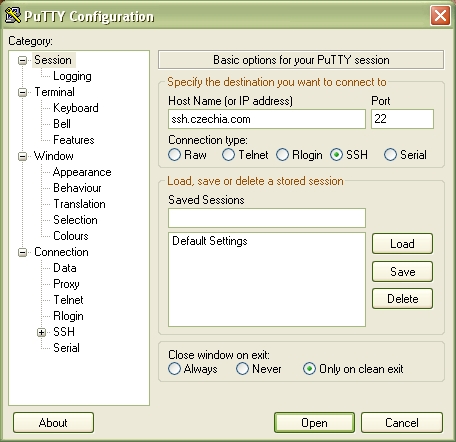Open Keyboard settings in the tree

76,108
